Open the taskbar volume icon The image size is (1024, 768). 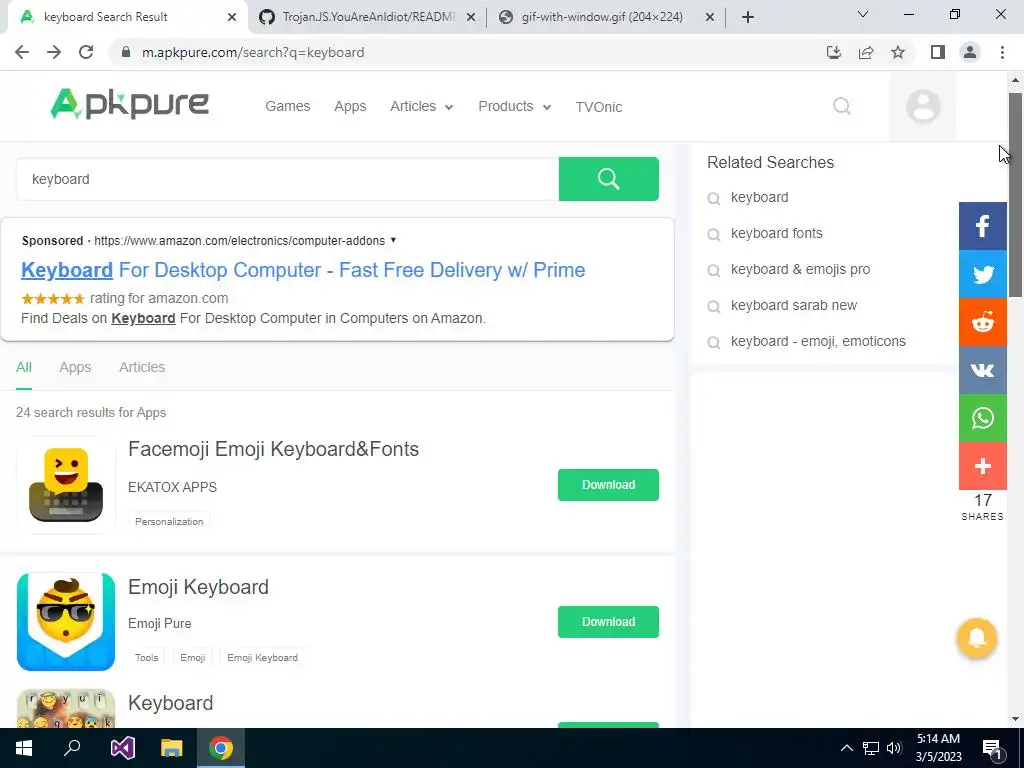point(894,748)
